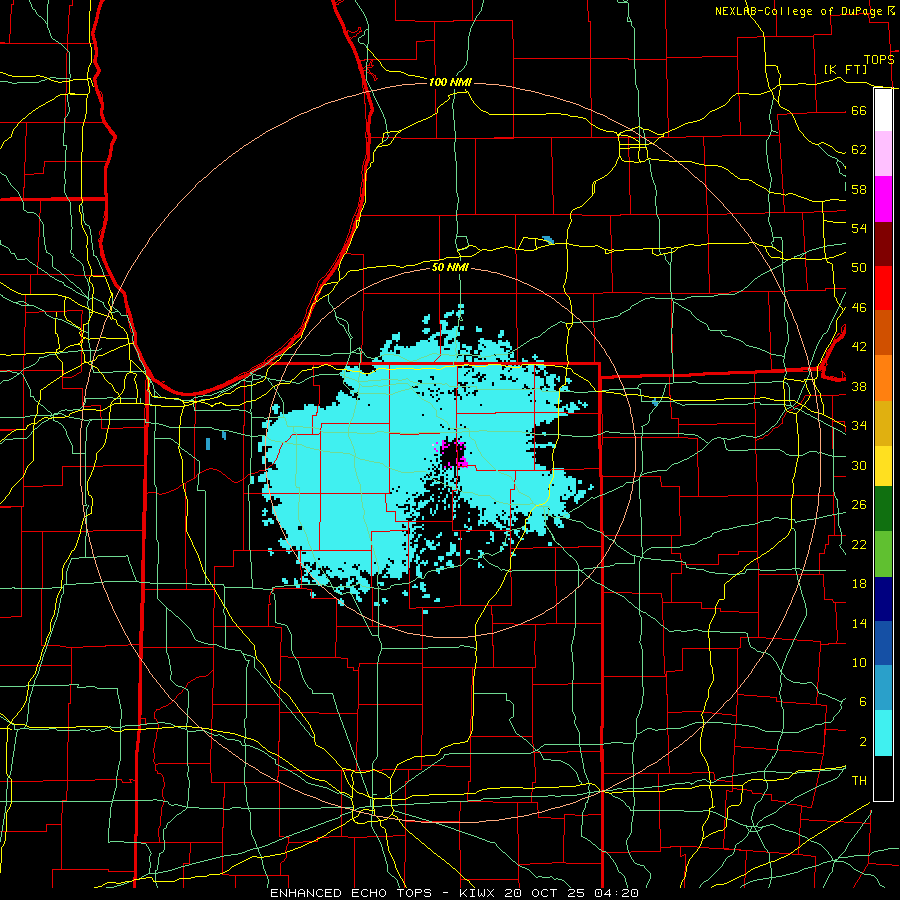Click the magenta legend swatch near 58
Image resolution: width=900 pixels, height=900 pixels.
[x=883, y=199]
